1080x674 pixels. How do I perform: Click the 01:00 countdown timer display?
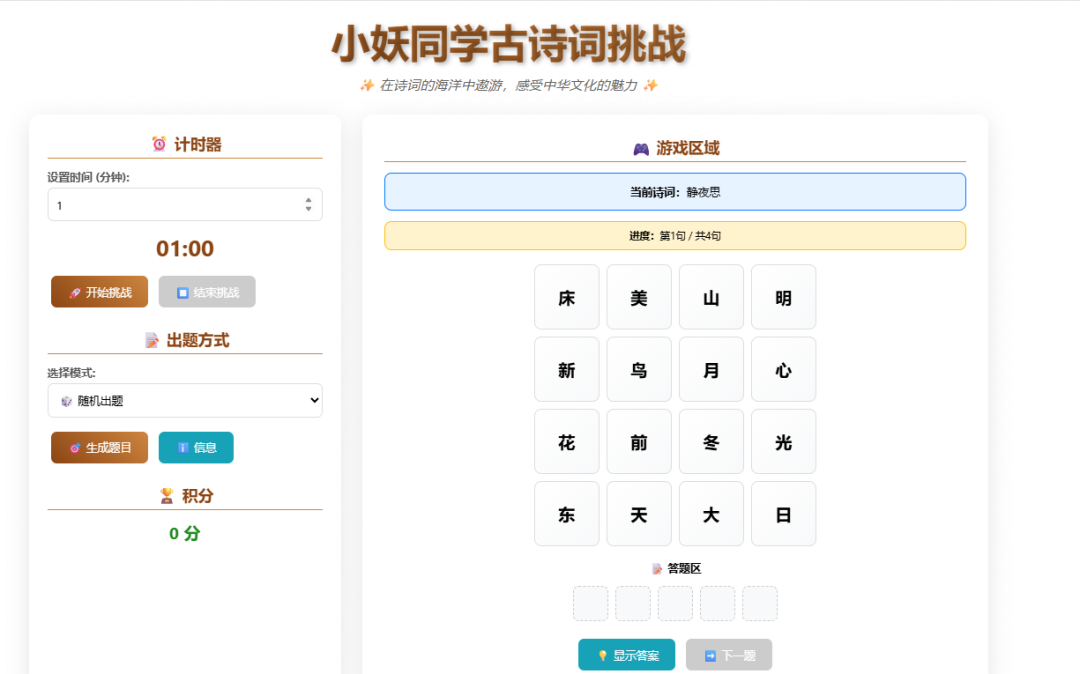[185, 249]
